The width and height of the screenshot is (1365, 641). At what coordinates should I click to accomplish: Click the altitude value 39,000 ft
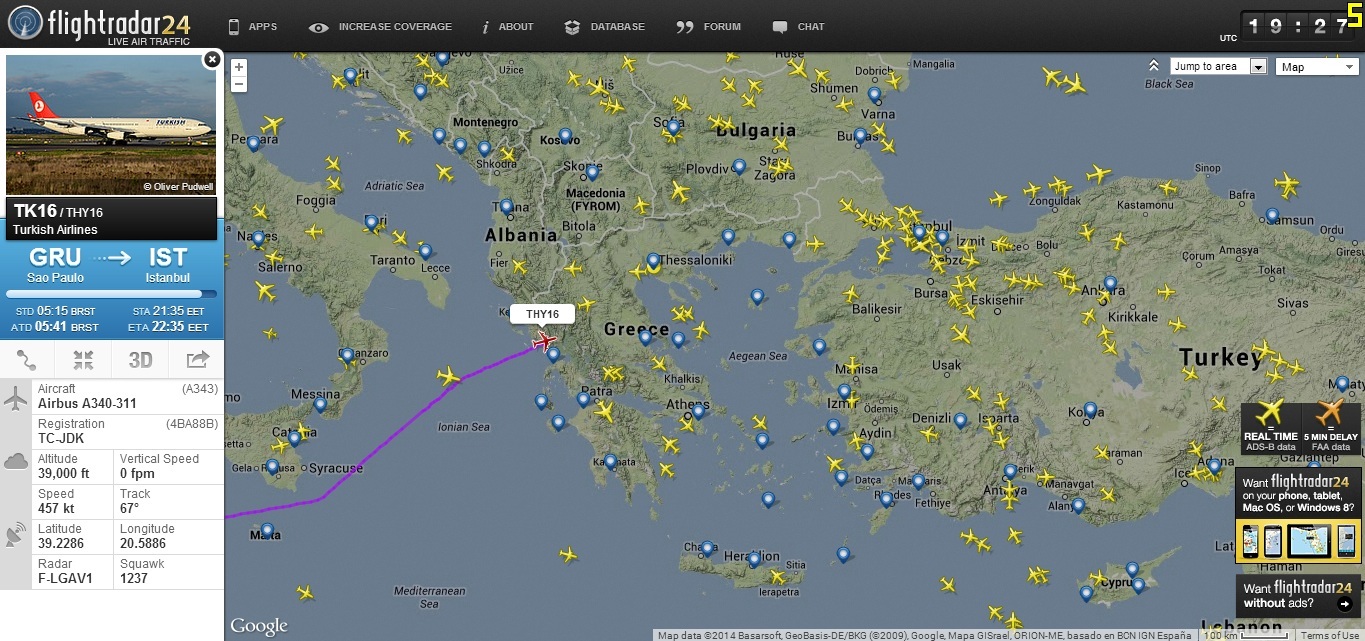pos(64,474)
